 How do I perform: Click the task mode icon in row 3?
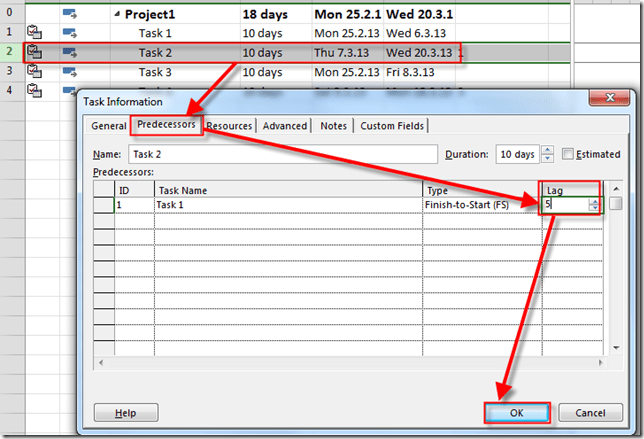(72, 72)
